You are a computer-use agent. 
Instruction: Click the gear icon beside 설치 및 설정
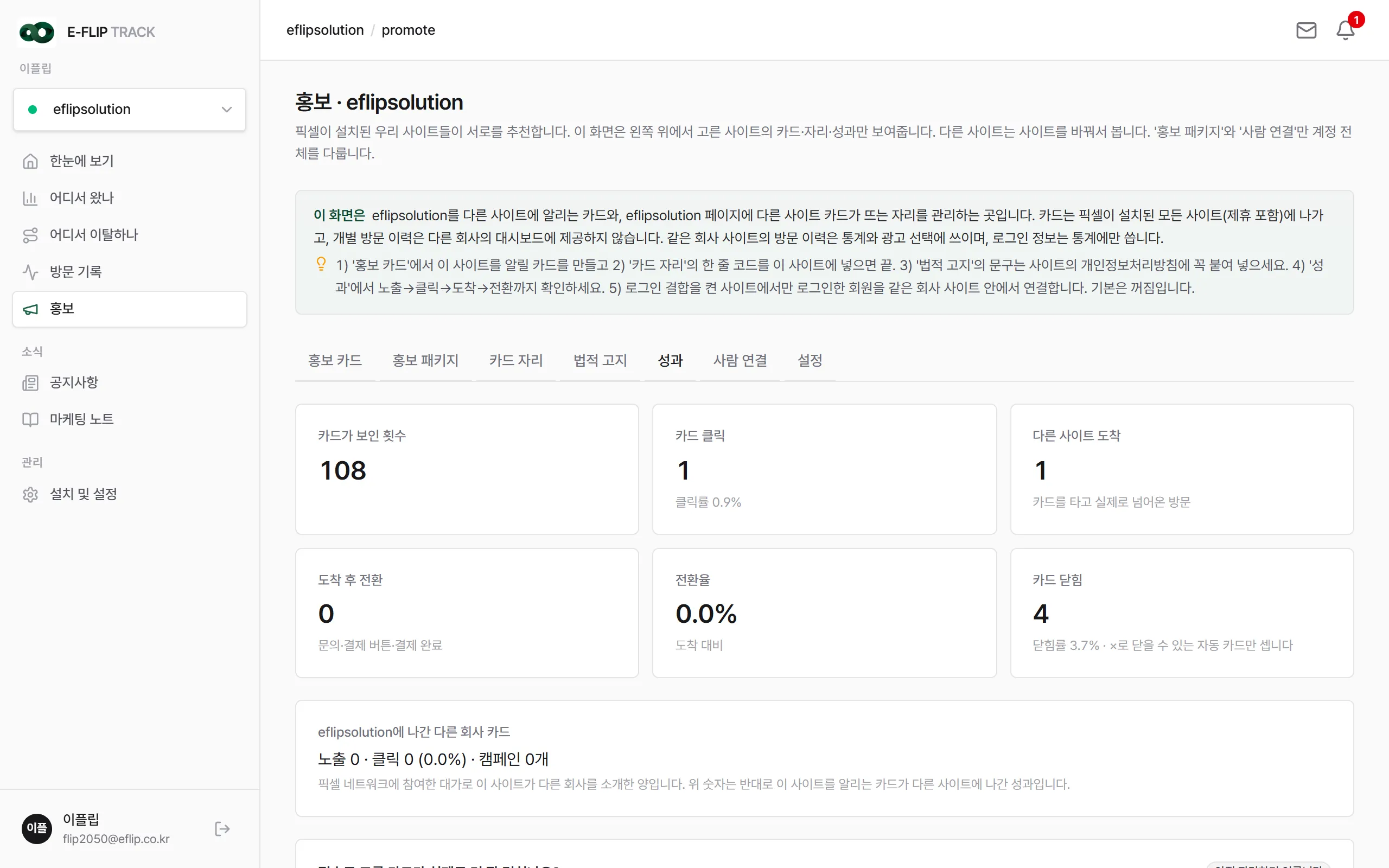pos(30,494)
